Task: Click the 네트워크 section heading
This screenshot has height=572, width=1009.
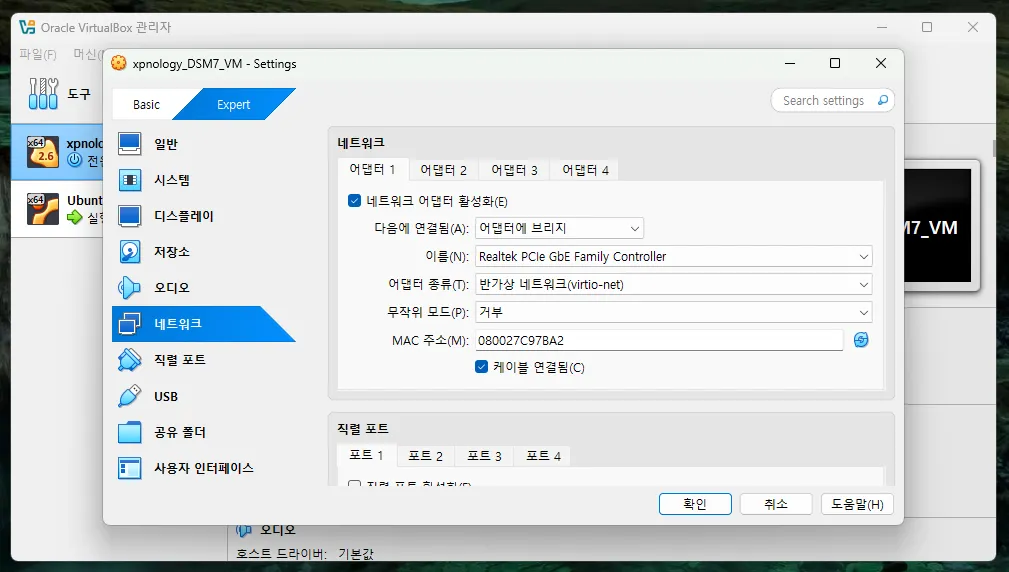Action: click(361, 142)
